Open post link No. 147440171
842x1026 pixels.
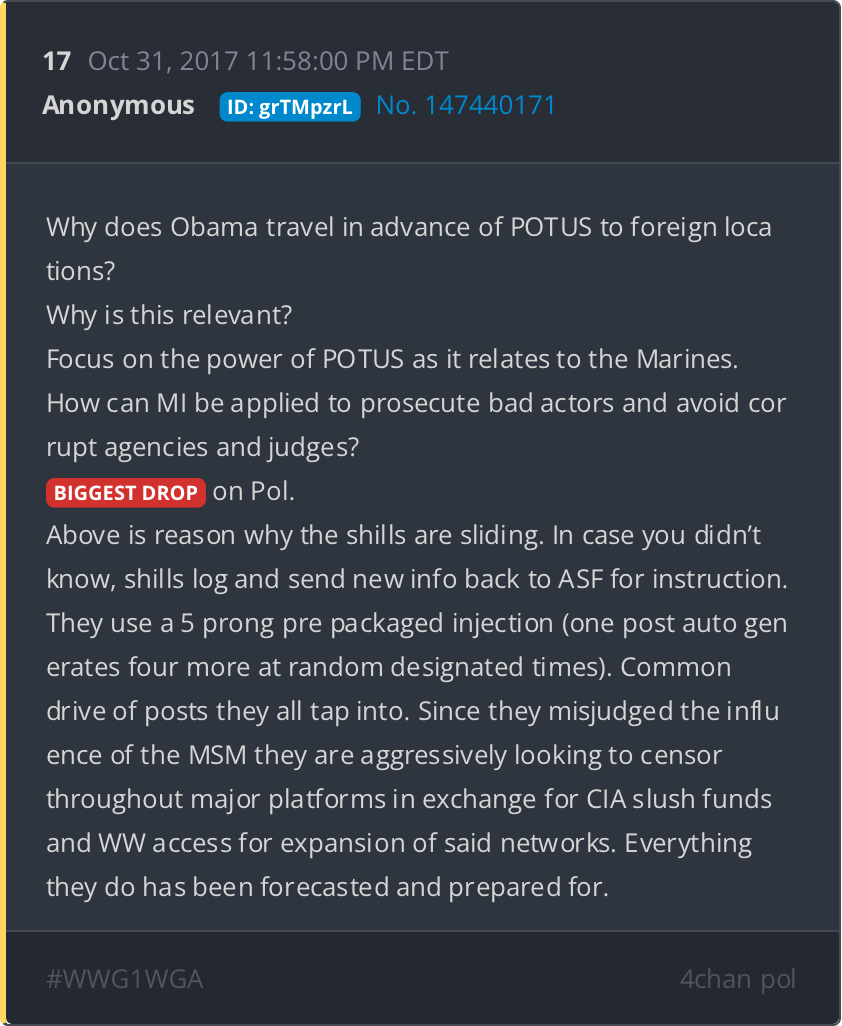pyautogui.click(x=466, y=105)
